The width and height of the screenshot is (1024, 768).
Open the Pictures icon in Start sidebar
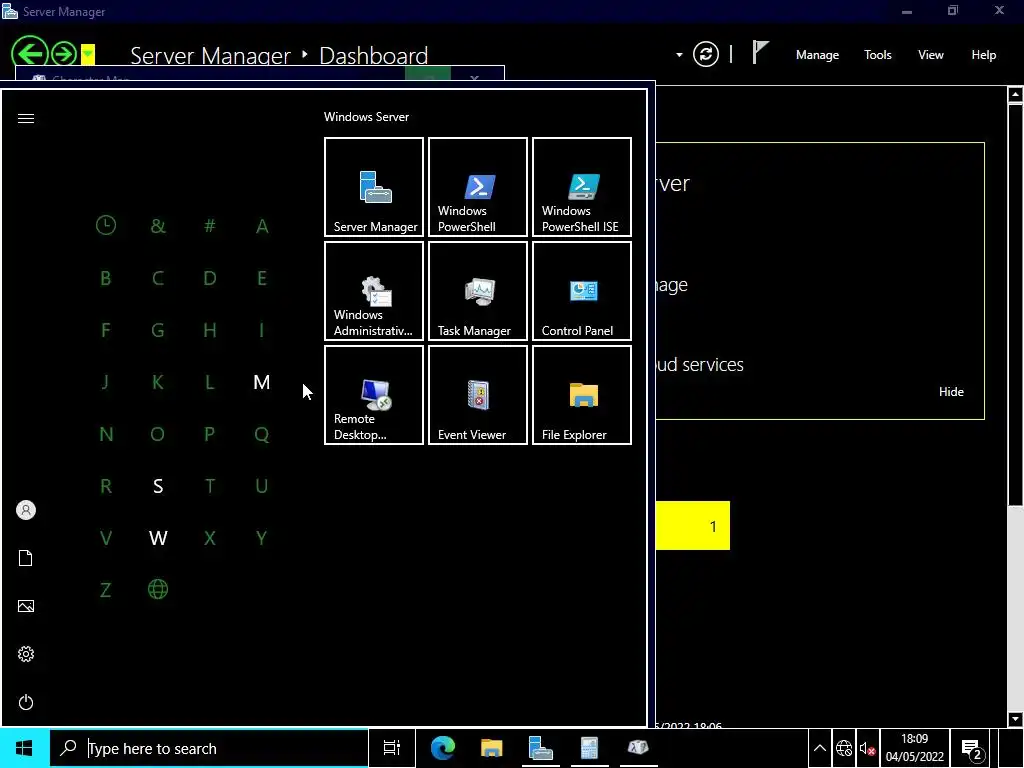(25, 606)
